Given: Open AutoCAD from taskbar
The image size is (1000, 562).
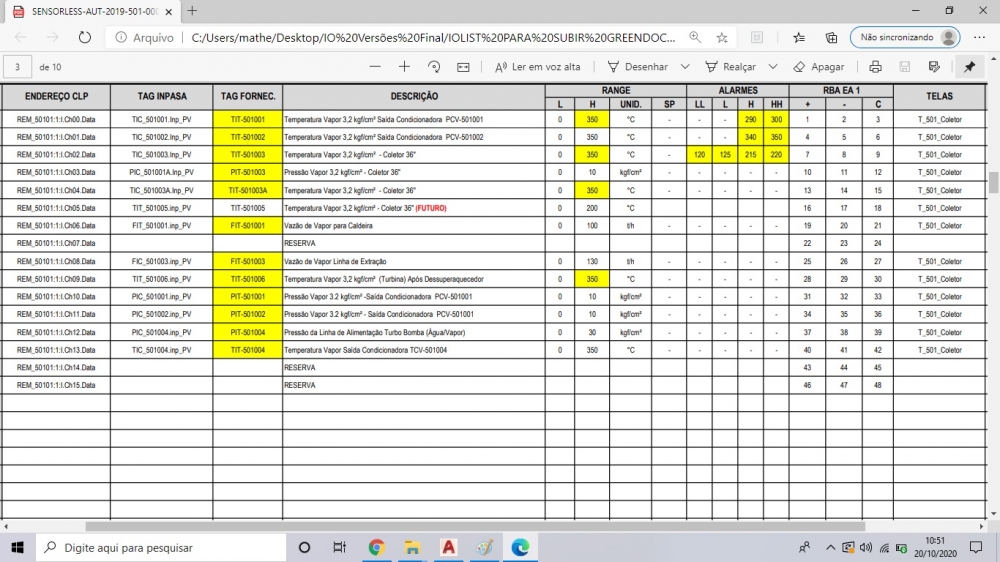Looking at the screenshot, I should [x=448, y=547].
